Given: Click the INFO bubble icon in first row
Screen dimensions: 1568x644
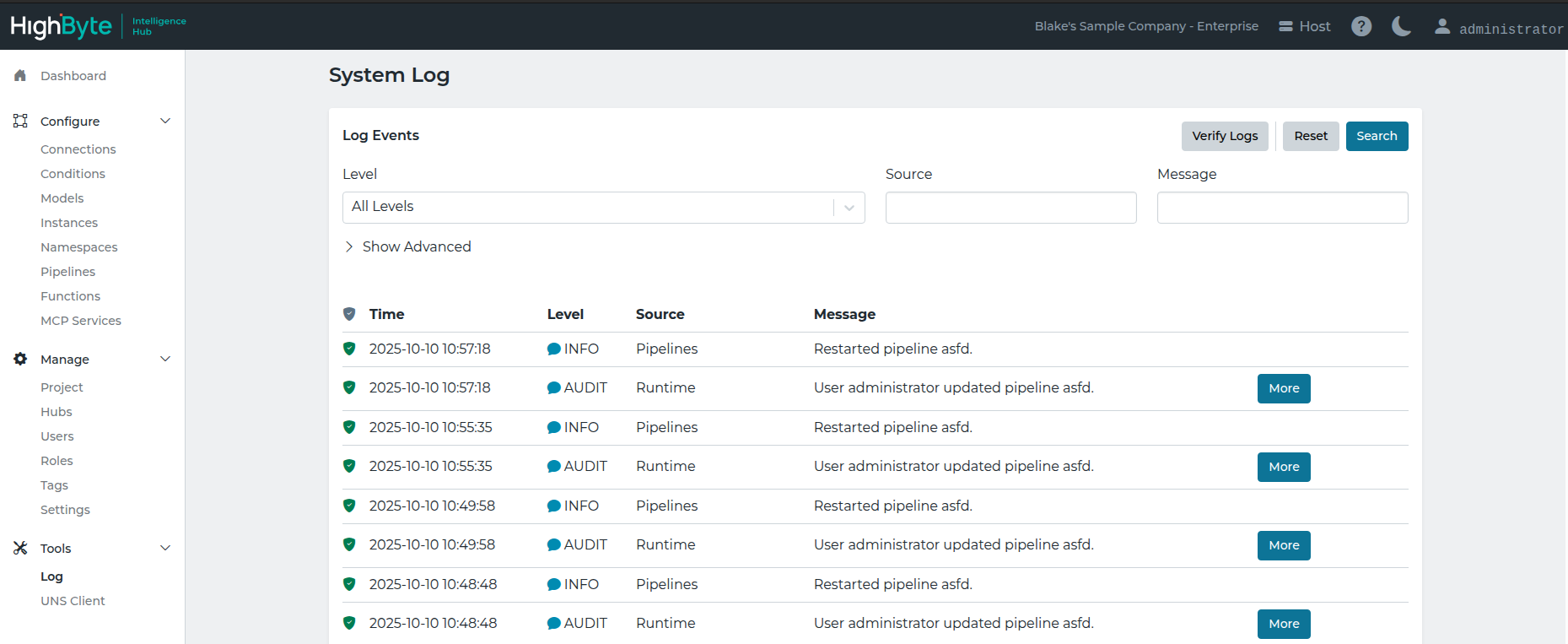Looking at the screenshot, I should point(554,349).
